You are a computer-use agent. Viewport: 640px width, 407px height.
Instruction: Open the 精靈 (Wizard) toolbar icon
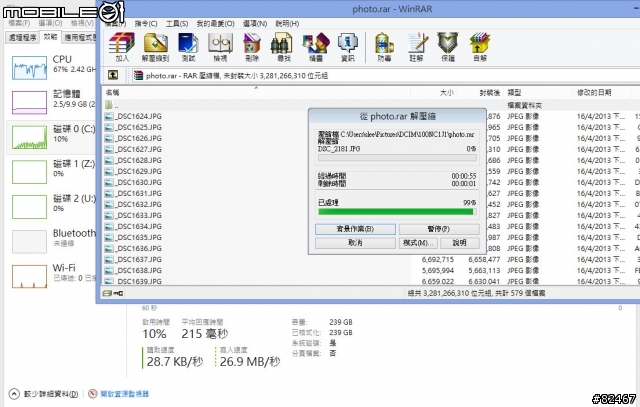point(316,47)
